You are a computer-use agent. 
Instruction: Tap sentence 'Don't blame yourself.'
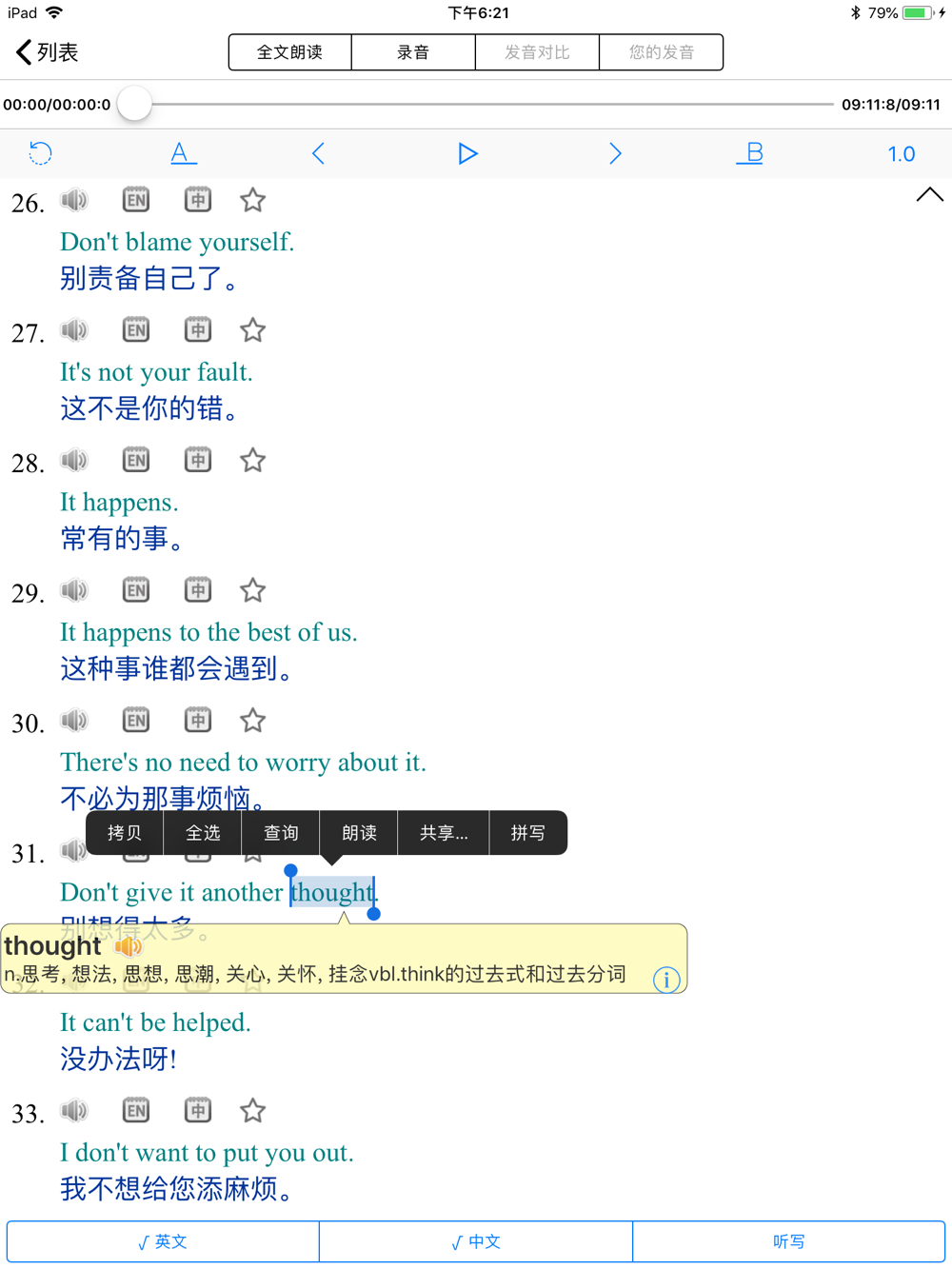(x=177, y=242)
